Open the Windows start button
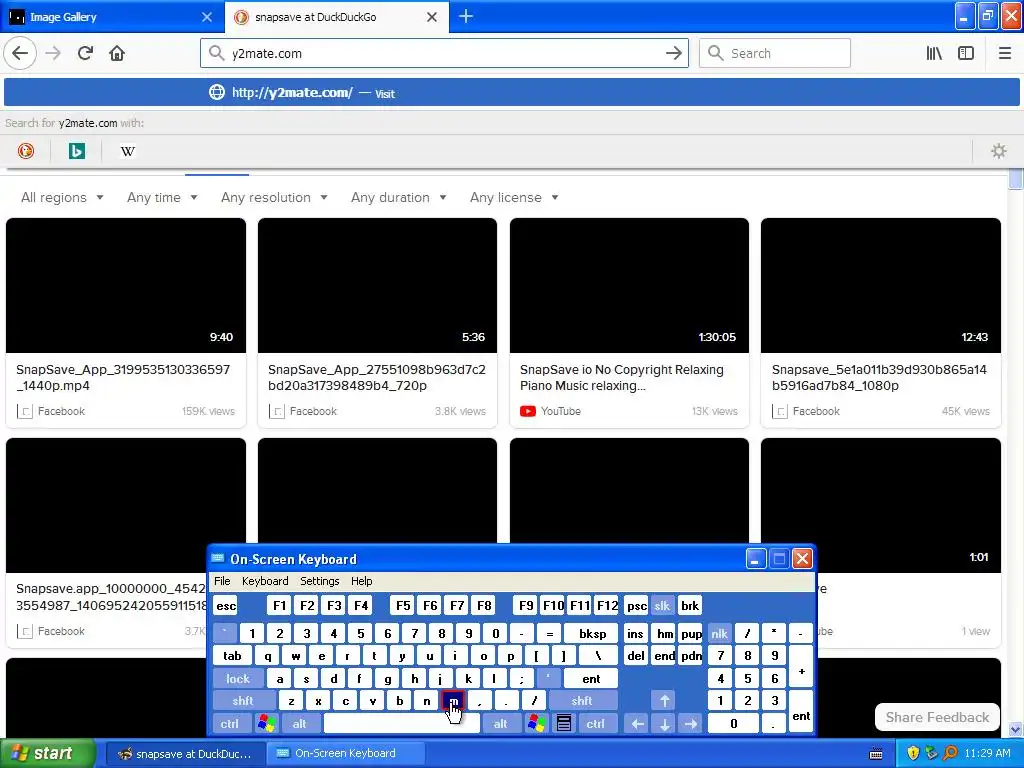Screen dimensions: 1024x768 pyautogui.click(x=47, y=753)
